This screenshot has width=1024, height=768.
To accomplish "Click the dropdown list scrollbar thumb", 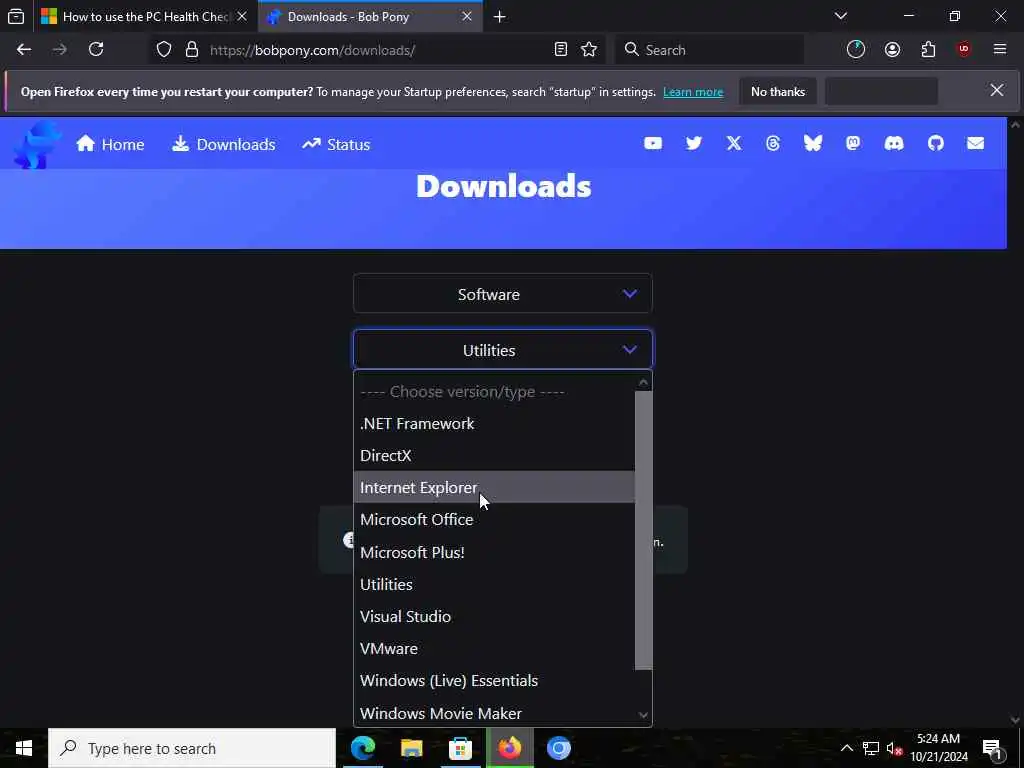I will click(643, 530).
